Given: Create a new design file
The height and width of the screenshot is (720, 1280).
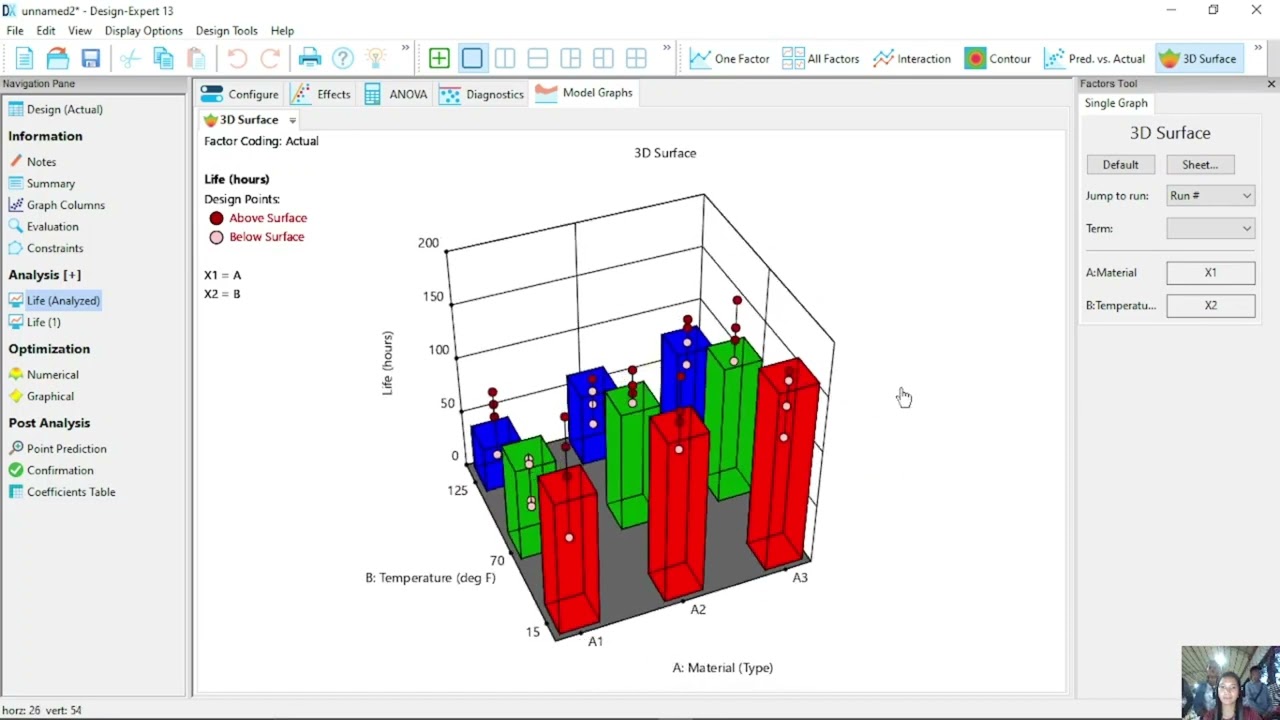Looking at the screenshot, I should coord(25,58).
